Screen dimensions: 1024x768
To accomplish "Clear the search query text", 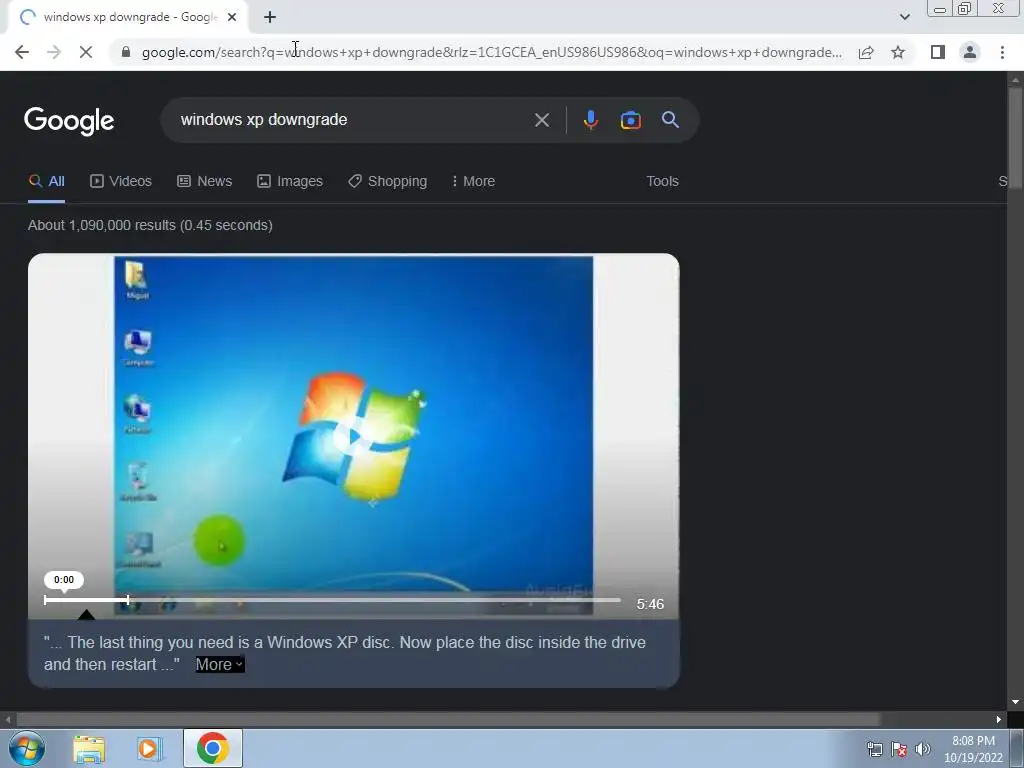I will coord(541,120).
